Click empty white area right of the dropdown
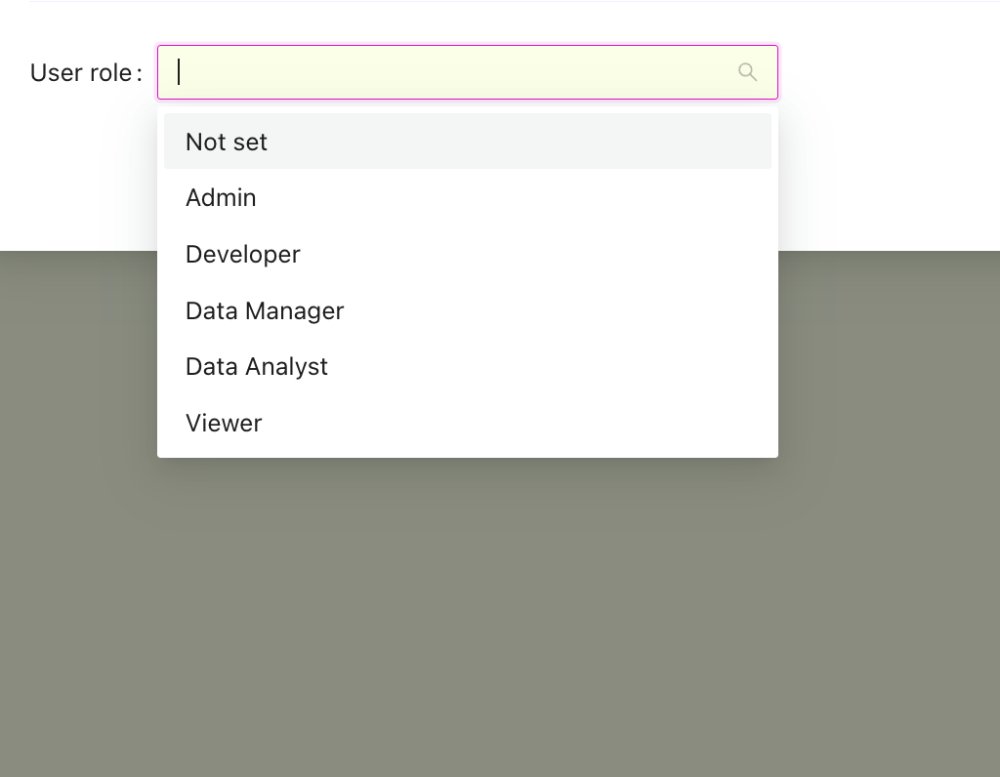 point(890,160)
